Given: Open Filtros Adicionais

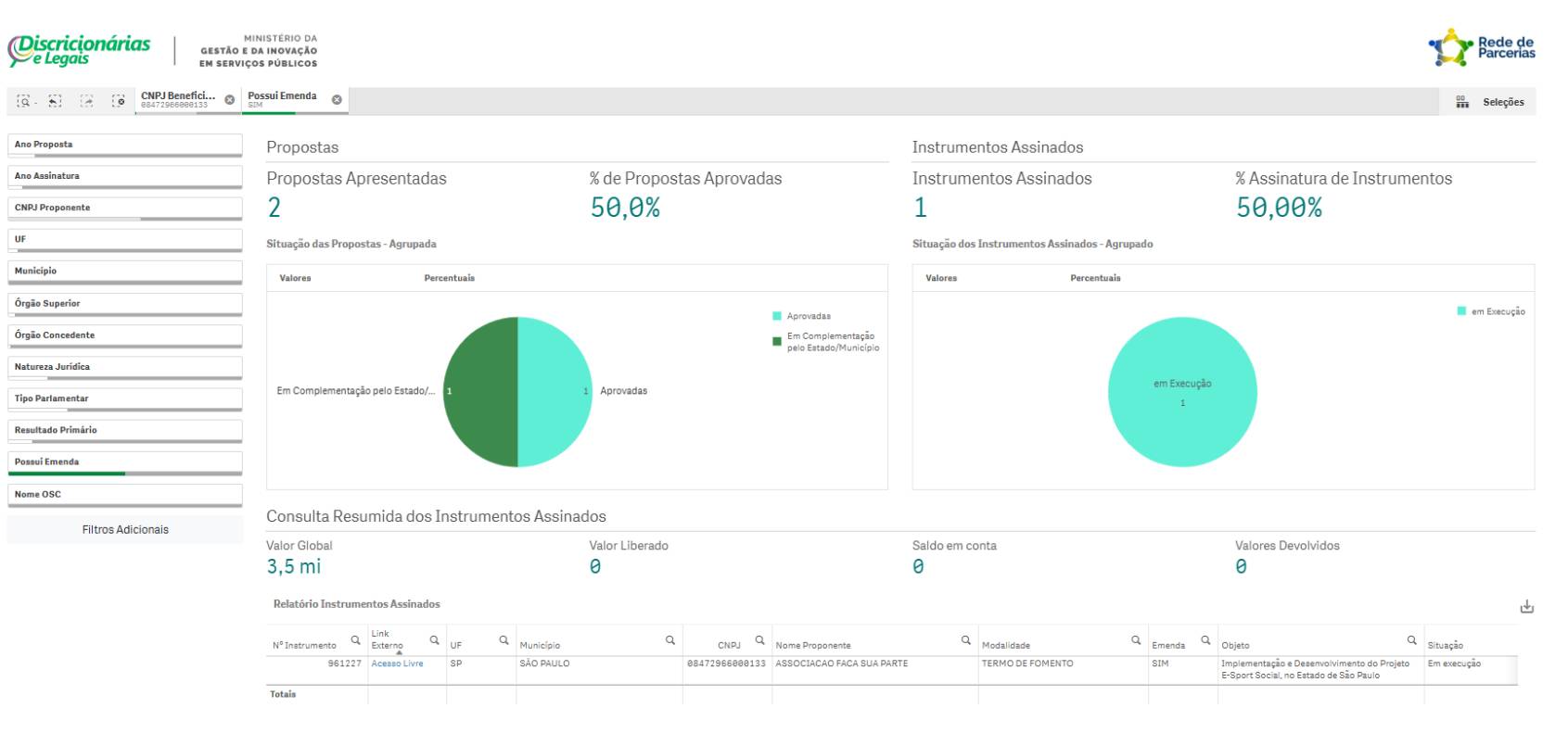Looking at the screenshot, I should click(x=125, y=530).
